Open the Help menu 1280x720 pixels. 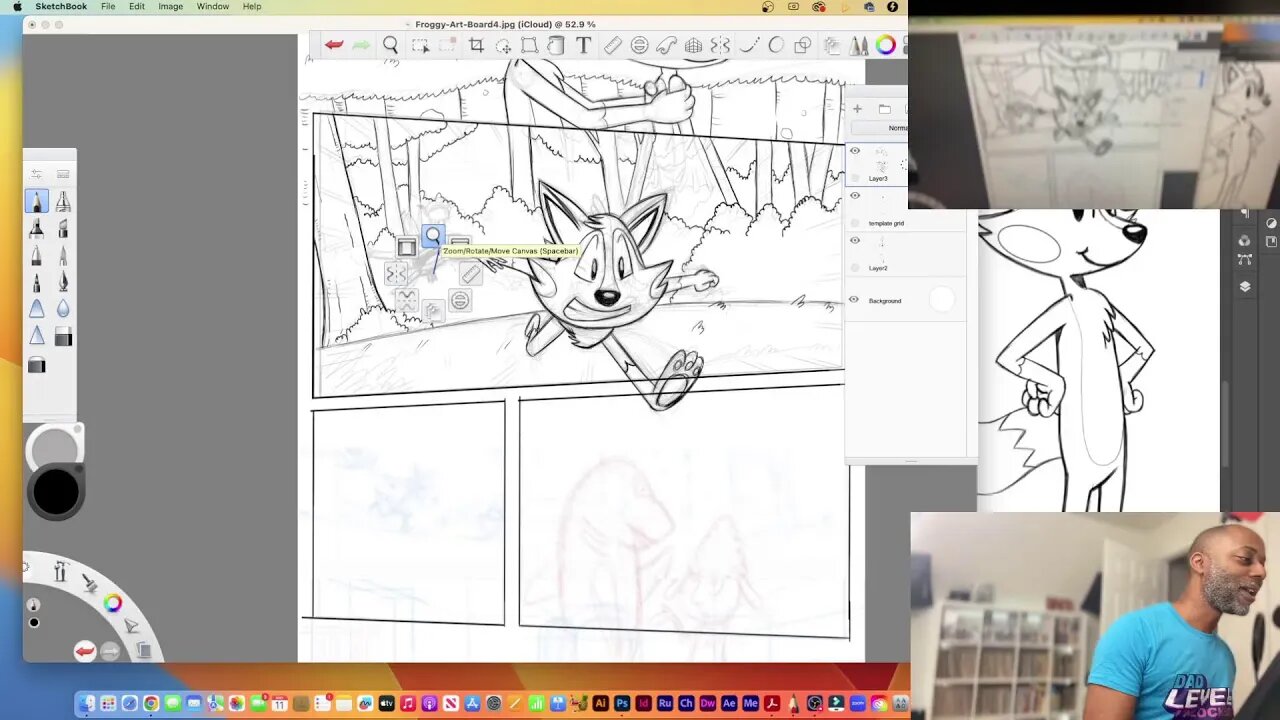tap(252, 7)
